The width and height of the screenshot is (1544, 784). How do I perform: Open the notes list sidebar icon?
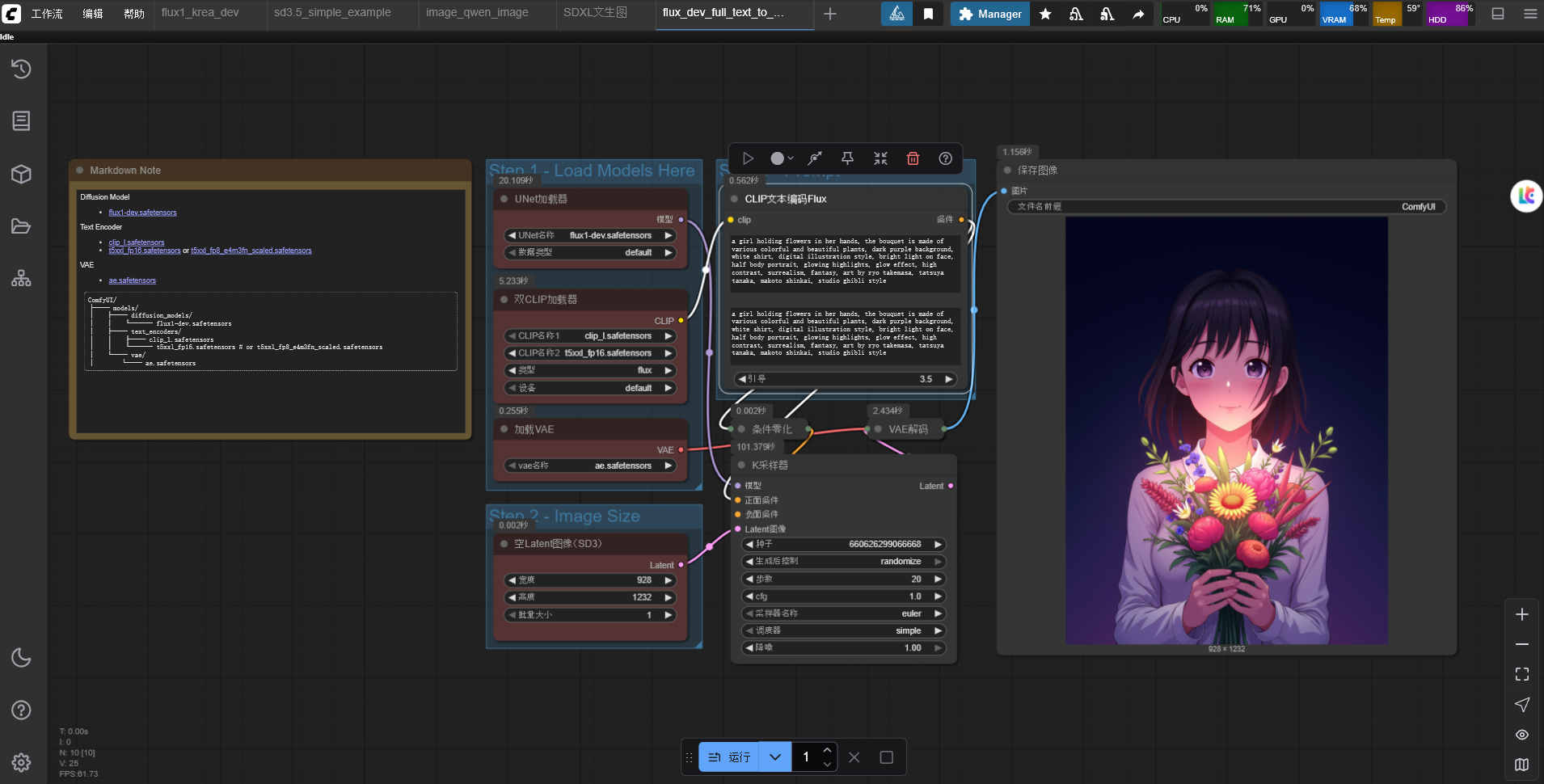(x=21, y=121)
